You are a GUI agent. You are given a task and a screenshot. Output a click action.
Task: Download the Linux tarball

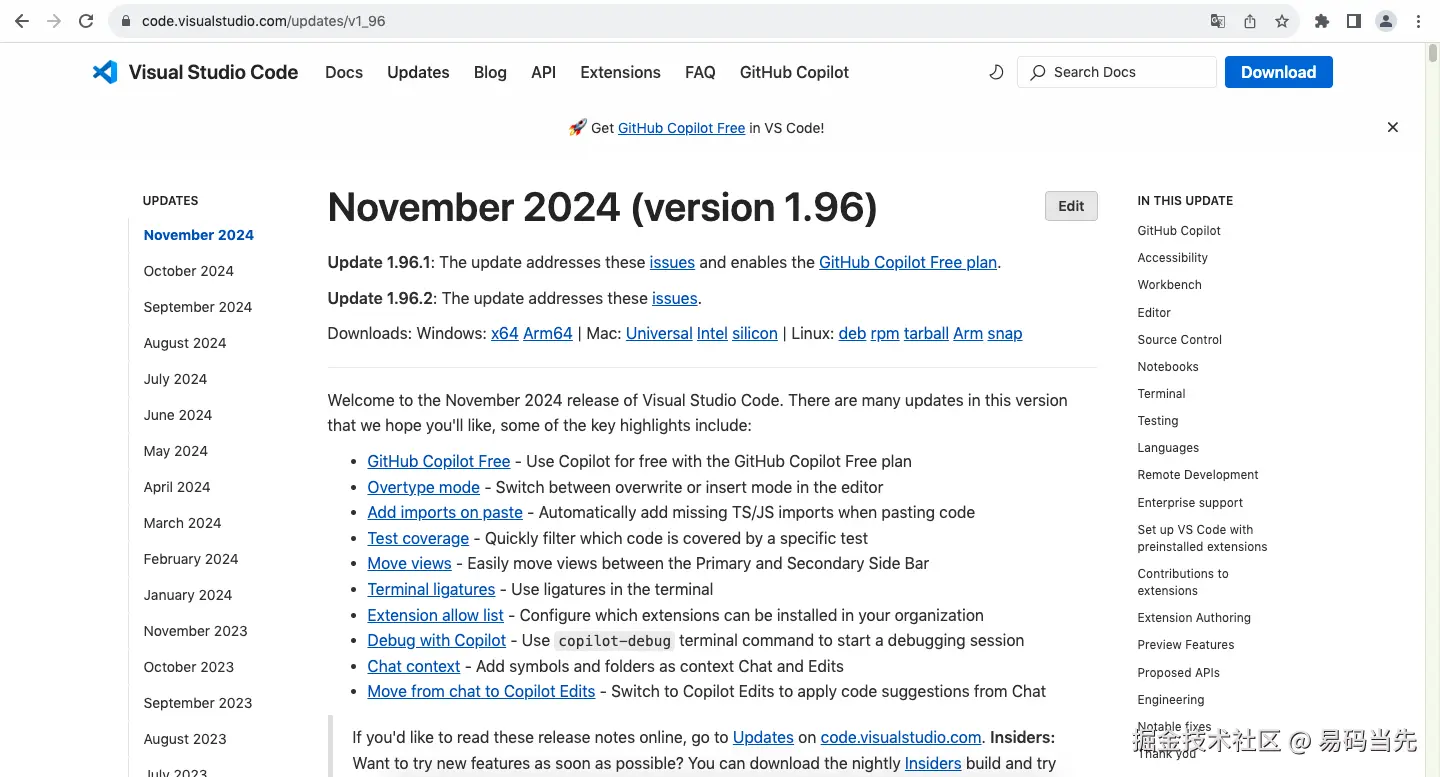click(926, 334)
